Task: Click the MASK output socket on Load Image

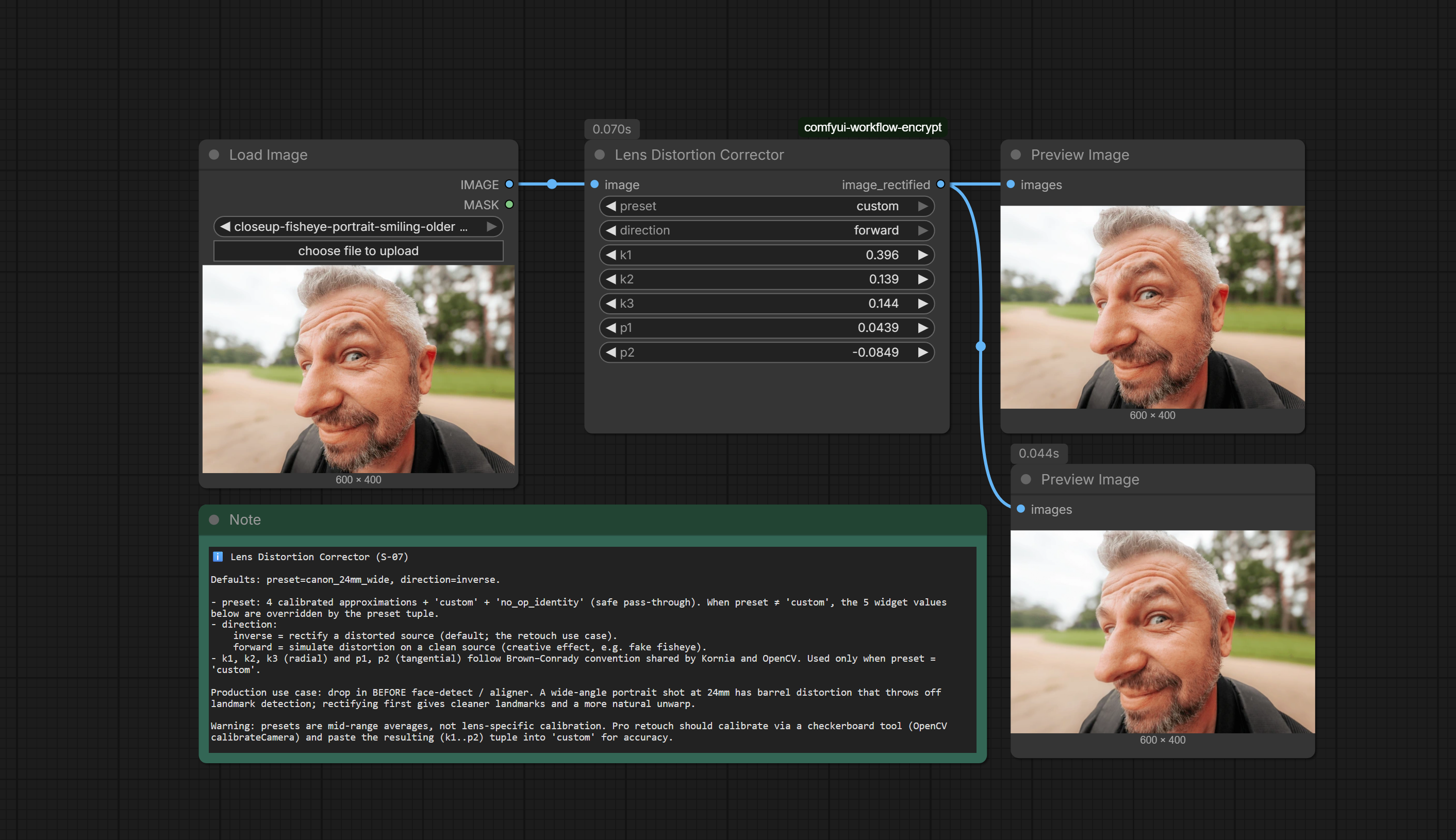Action: pos(509,204)
